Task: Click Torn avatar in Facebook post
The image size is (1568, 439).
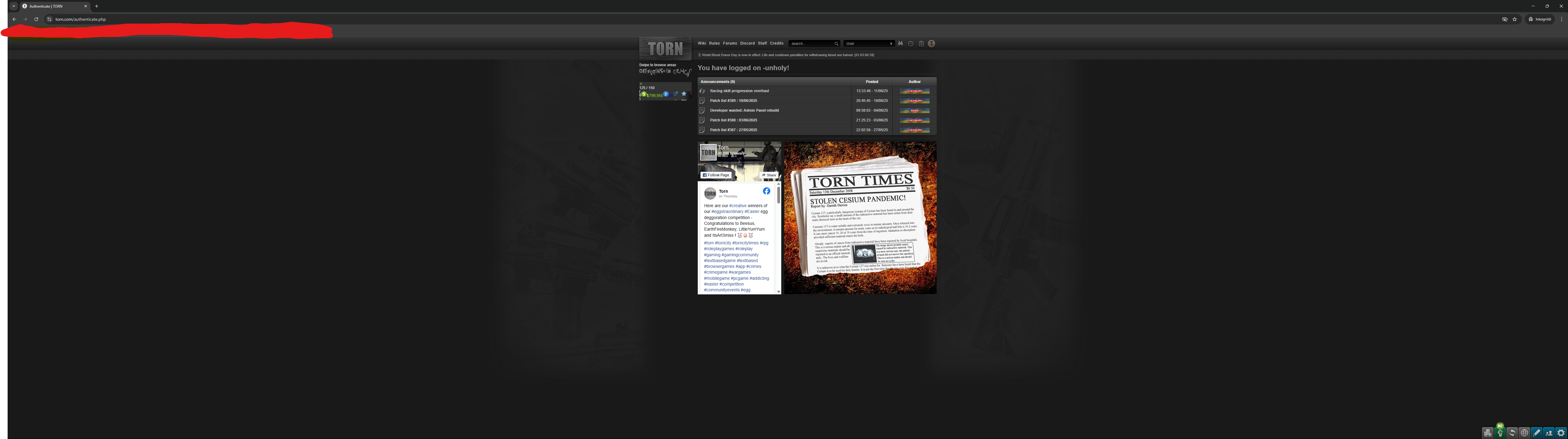Action: [x=710, y=194]
